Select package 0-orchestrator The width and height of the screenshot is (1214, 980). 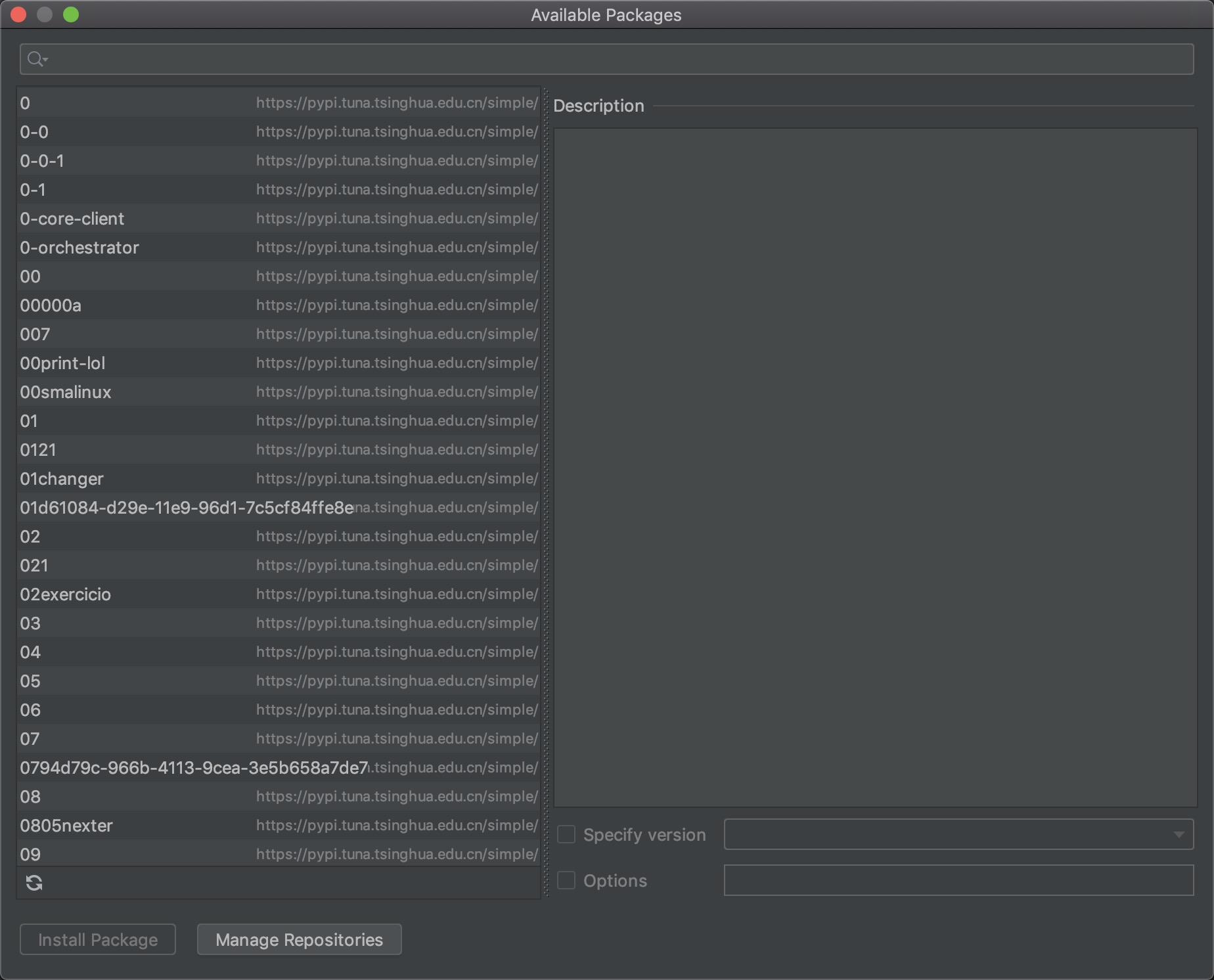click(x=279, y=247)
